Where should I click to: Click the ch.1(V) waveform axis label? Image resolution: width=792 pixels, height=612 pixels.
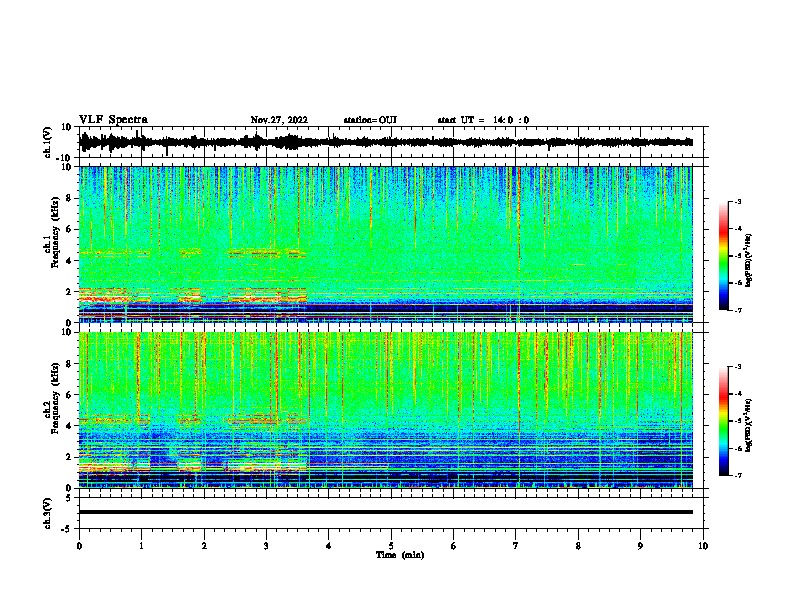pos(48,142)
